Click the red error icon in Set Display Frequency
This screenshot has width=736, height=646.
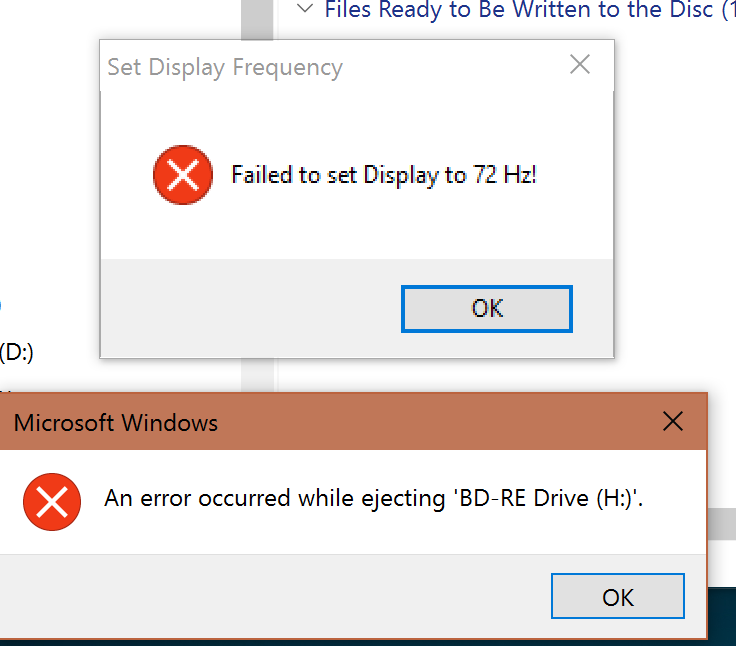point(182,176)
